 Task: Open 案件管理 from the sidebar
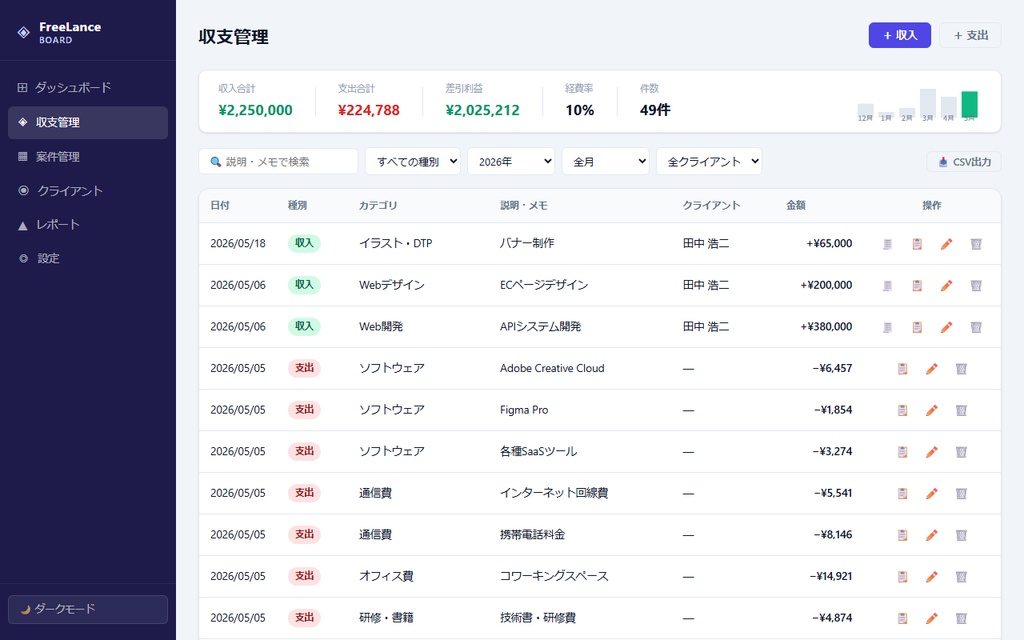tap(88, 157)
